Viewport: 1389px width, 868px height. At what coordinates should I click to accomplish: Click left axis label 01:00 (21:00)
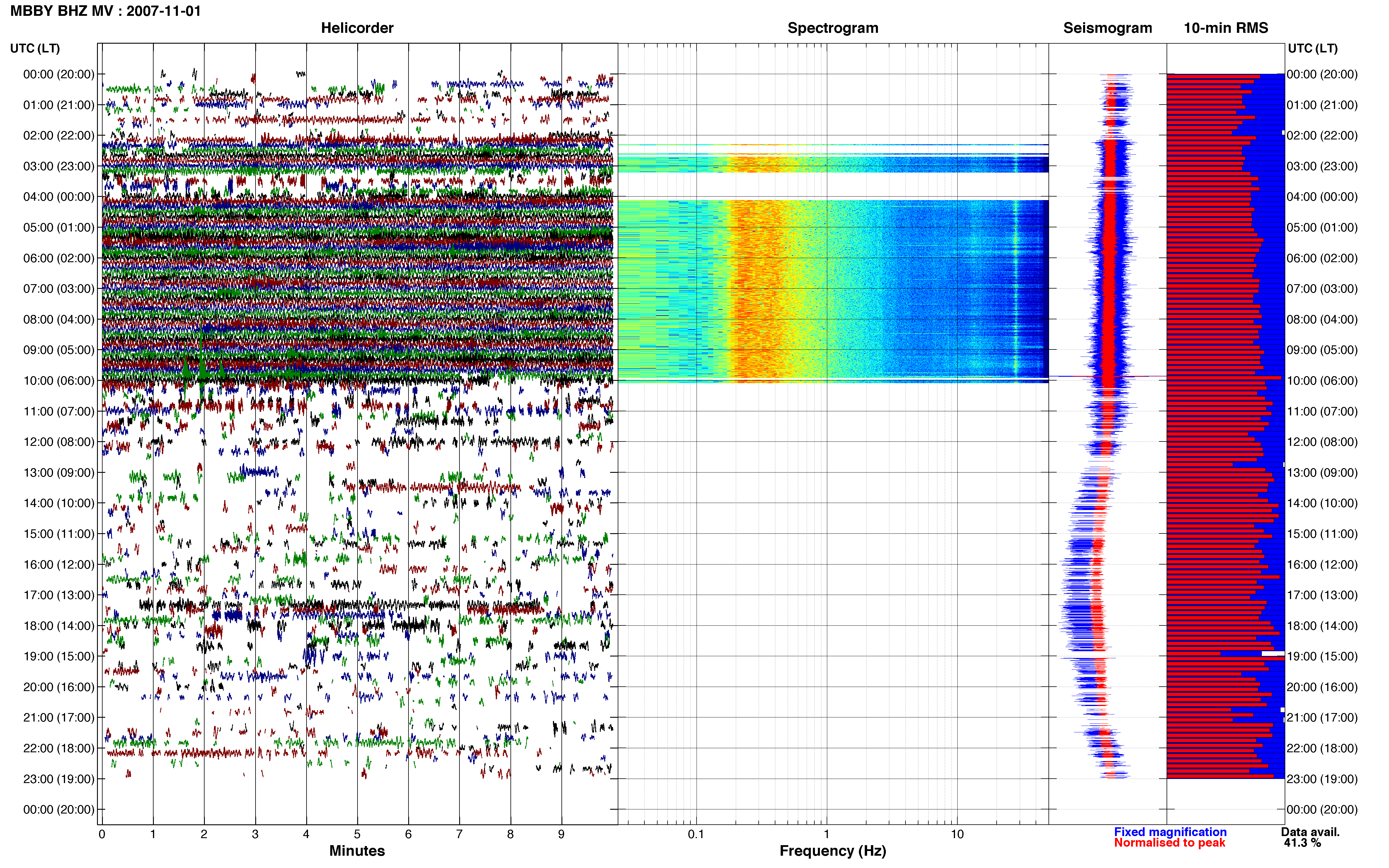(59, 105)
